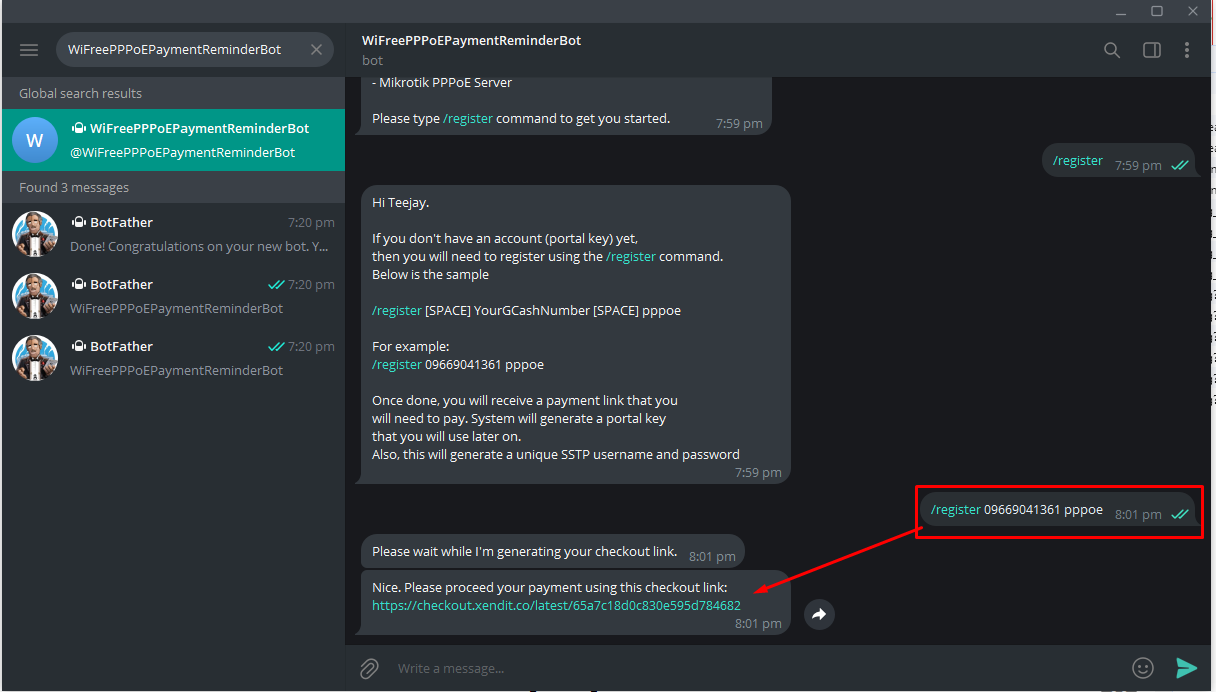The image size is (1216, 692).
Task: Clear the search box using the X icon
Action: (316, 49)
